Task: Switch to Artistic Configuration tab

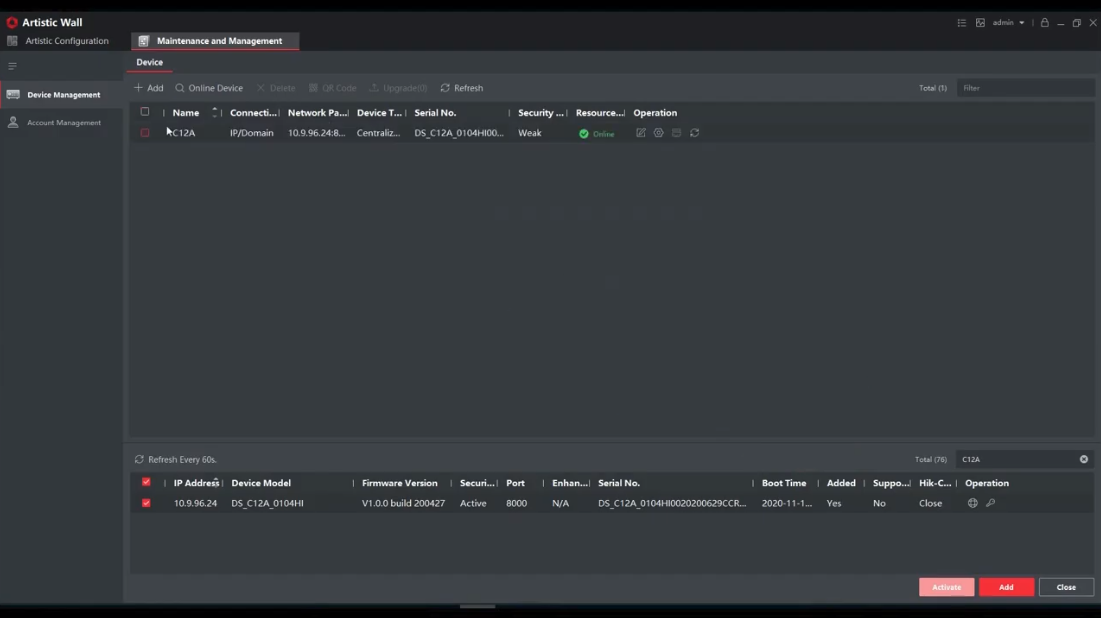Action: (66, 41)
